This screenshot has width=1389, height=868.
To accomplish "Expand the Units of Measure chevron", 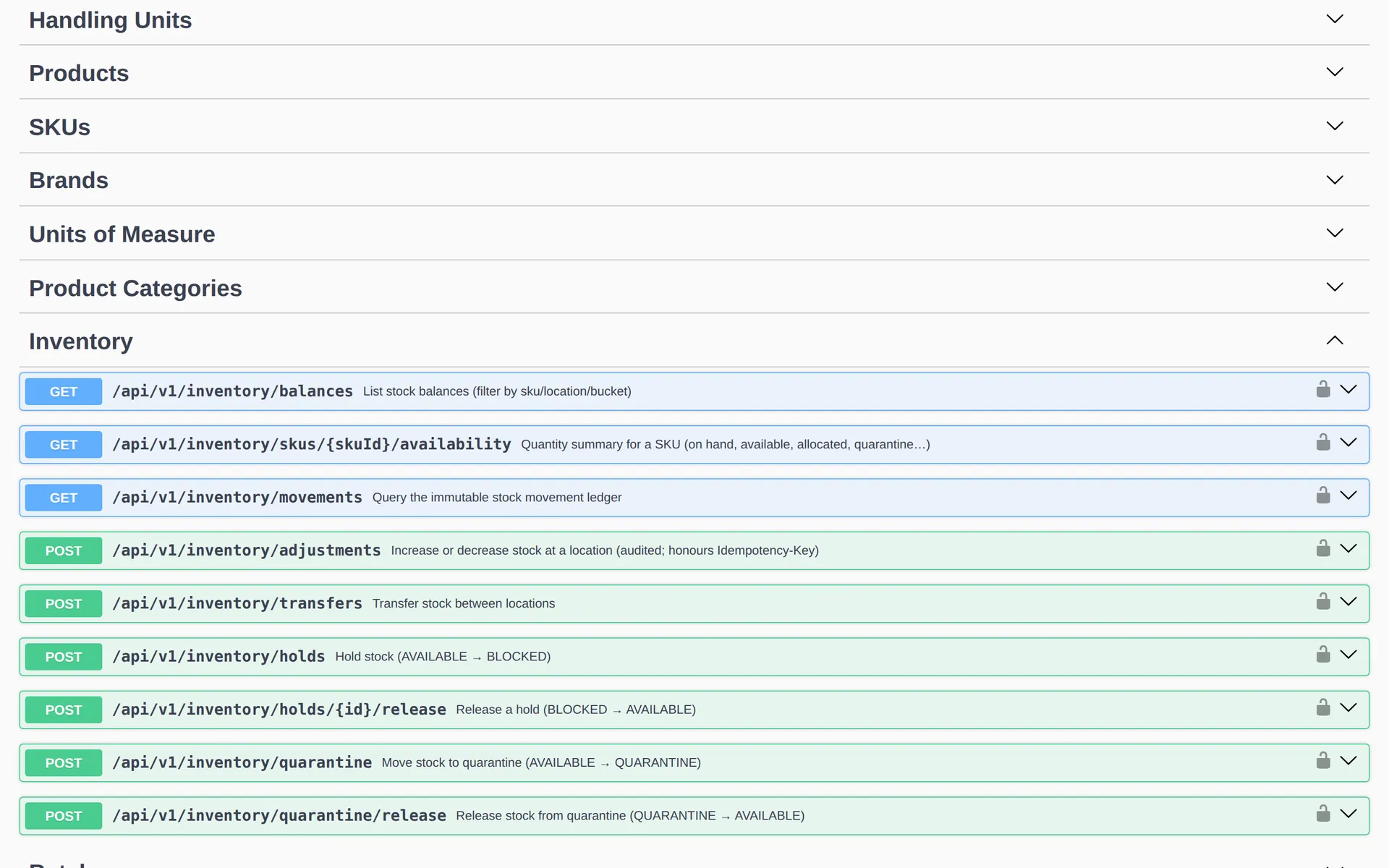I will [x=1335, y=233].
